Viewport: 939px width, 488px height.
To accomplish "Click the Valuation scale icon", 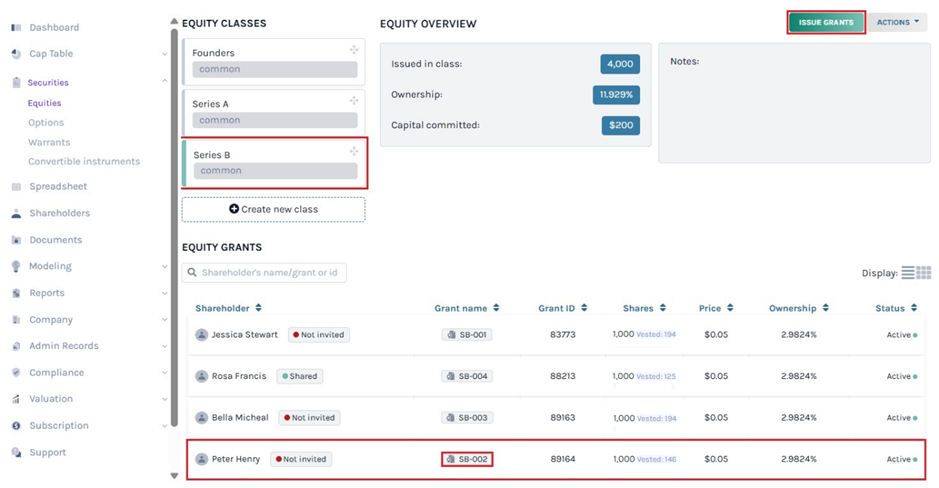I will coord(16,399).
